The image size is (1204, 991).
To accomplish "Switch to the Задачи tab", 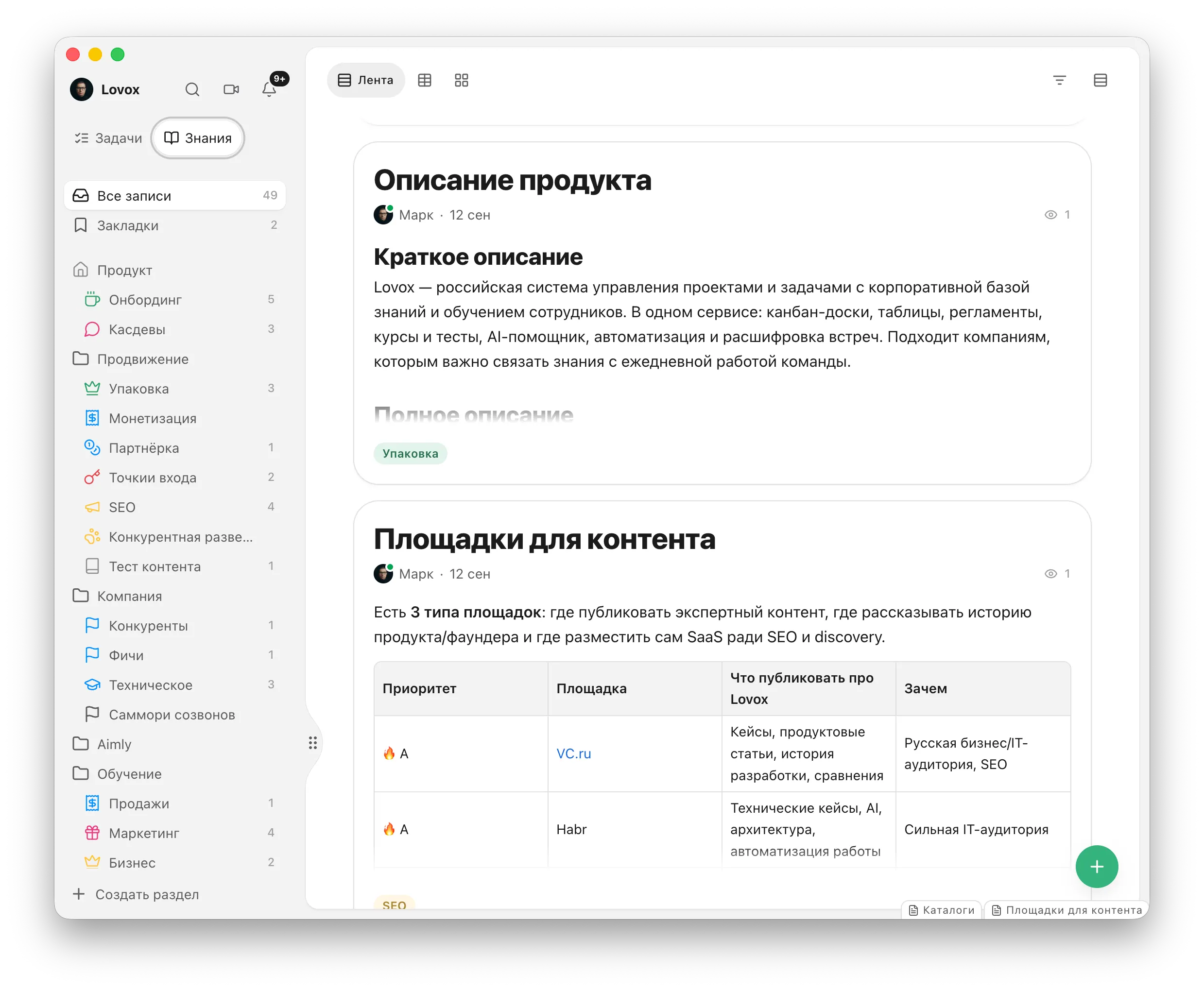I will tap(108, 138).
